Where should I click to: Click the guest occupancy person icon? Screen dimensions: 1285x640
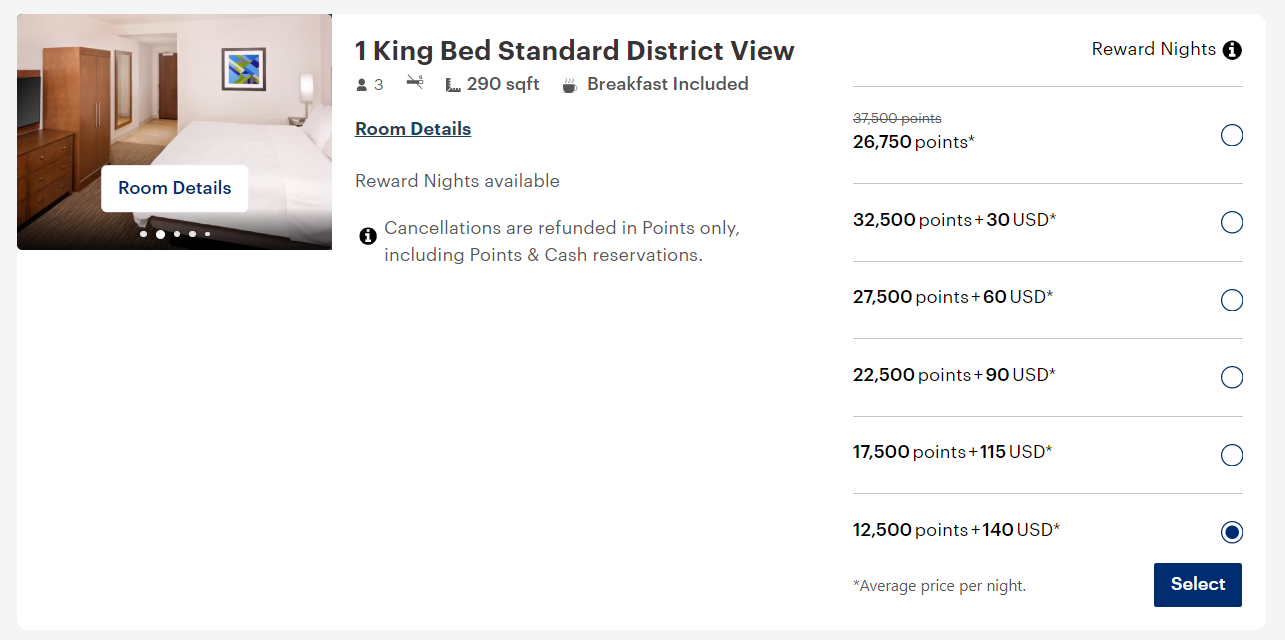360,84
